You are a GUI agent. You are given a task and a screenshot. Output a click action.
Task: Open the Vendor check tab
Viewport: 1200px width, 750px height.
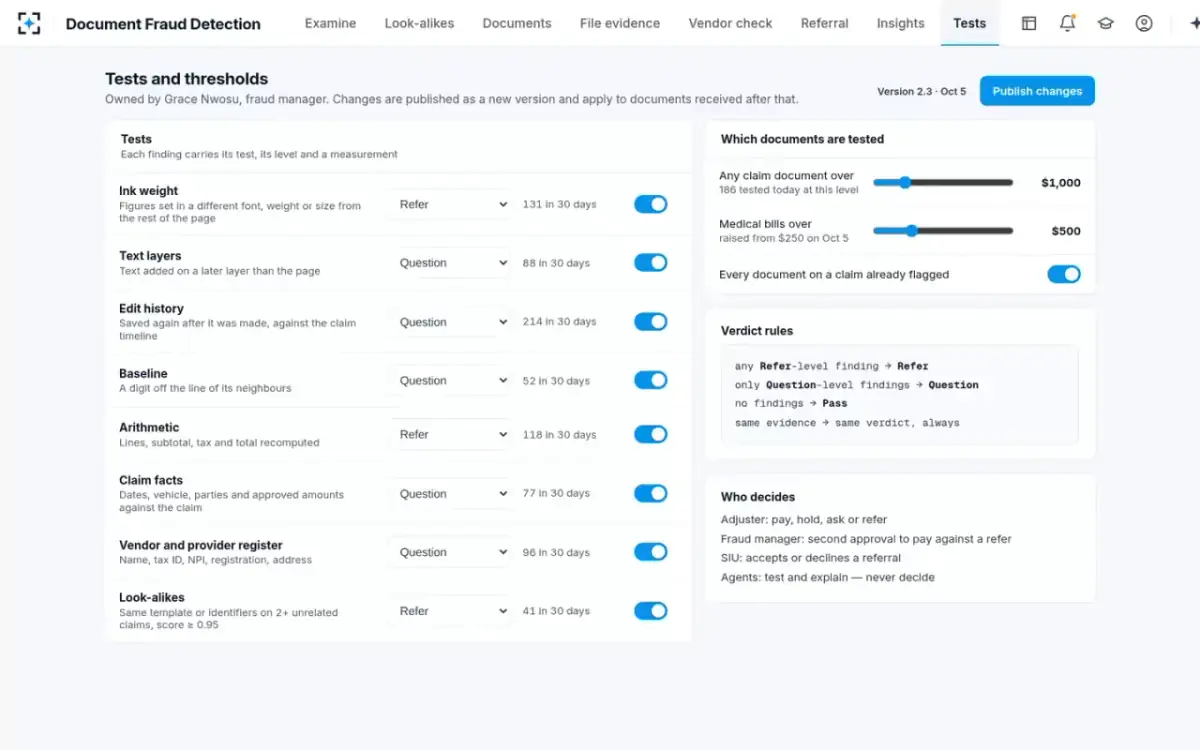[x=730, y=23]
